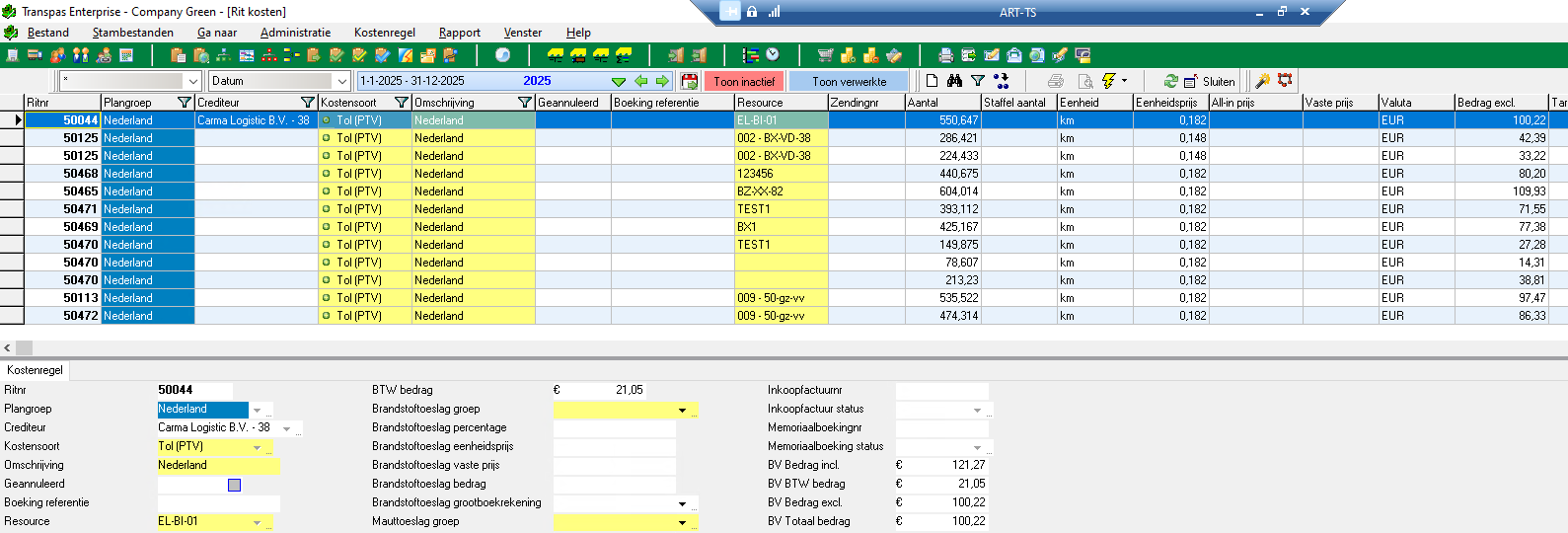Image resolution: width=1568 pixels, height=533 pixels.
Task: Expand the Kostensoort dropdown in detail panel
Action: click(258, 447)
